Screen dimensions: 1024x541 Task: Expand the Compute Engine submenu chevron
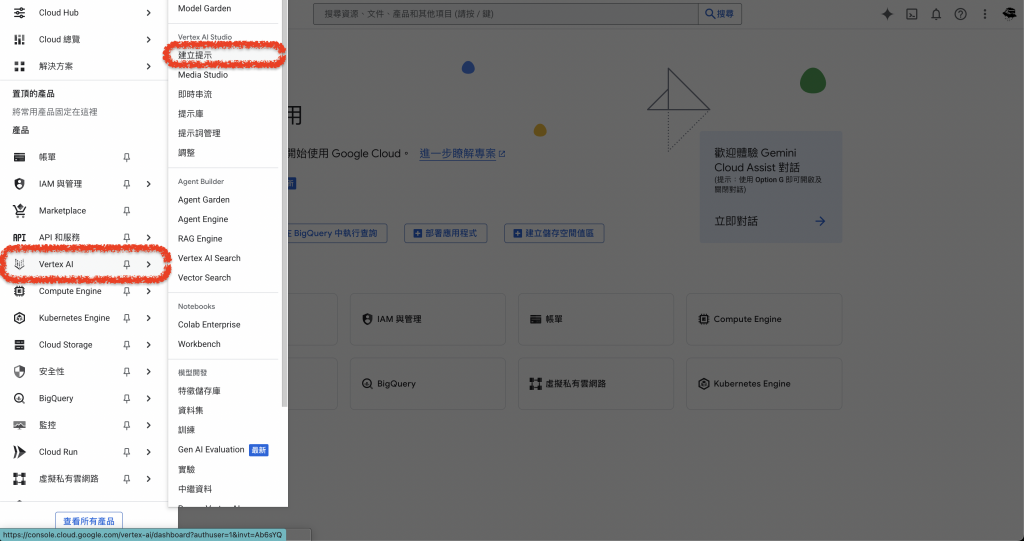click(149, 291)
